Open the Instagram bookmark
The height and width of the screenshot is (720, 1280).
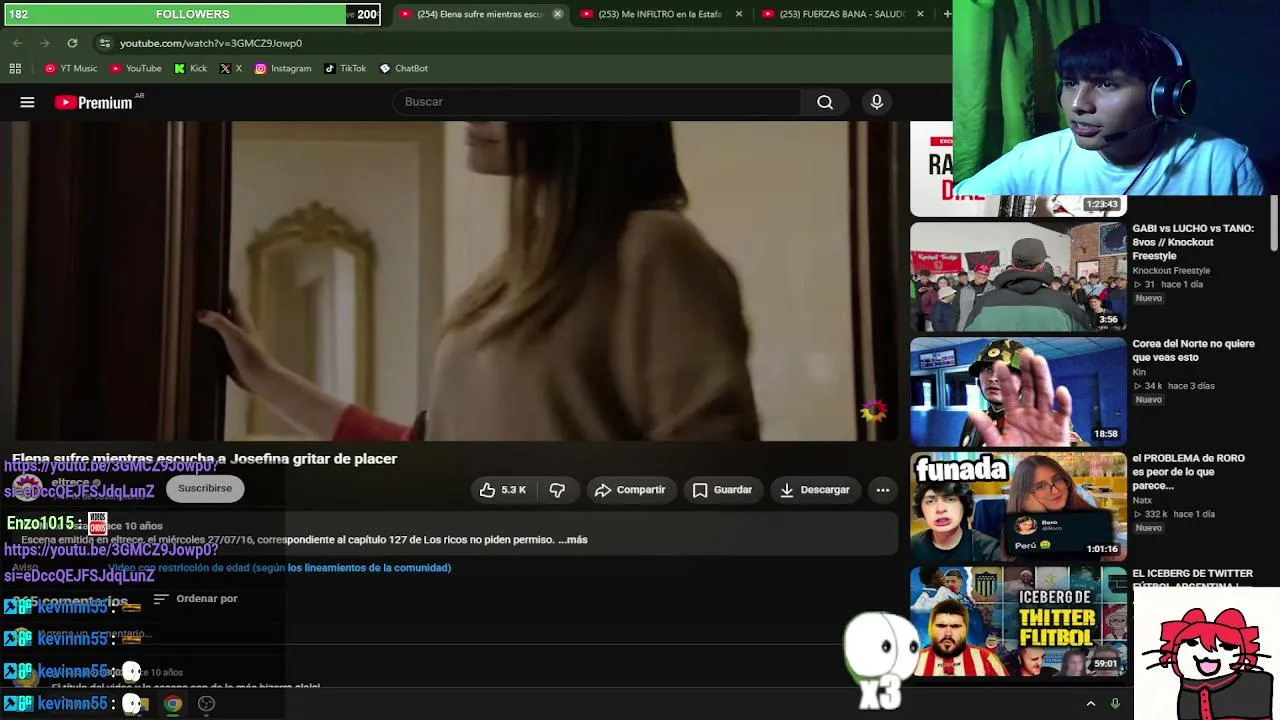tap(283, 68)
